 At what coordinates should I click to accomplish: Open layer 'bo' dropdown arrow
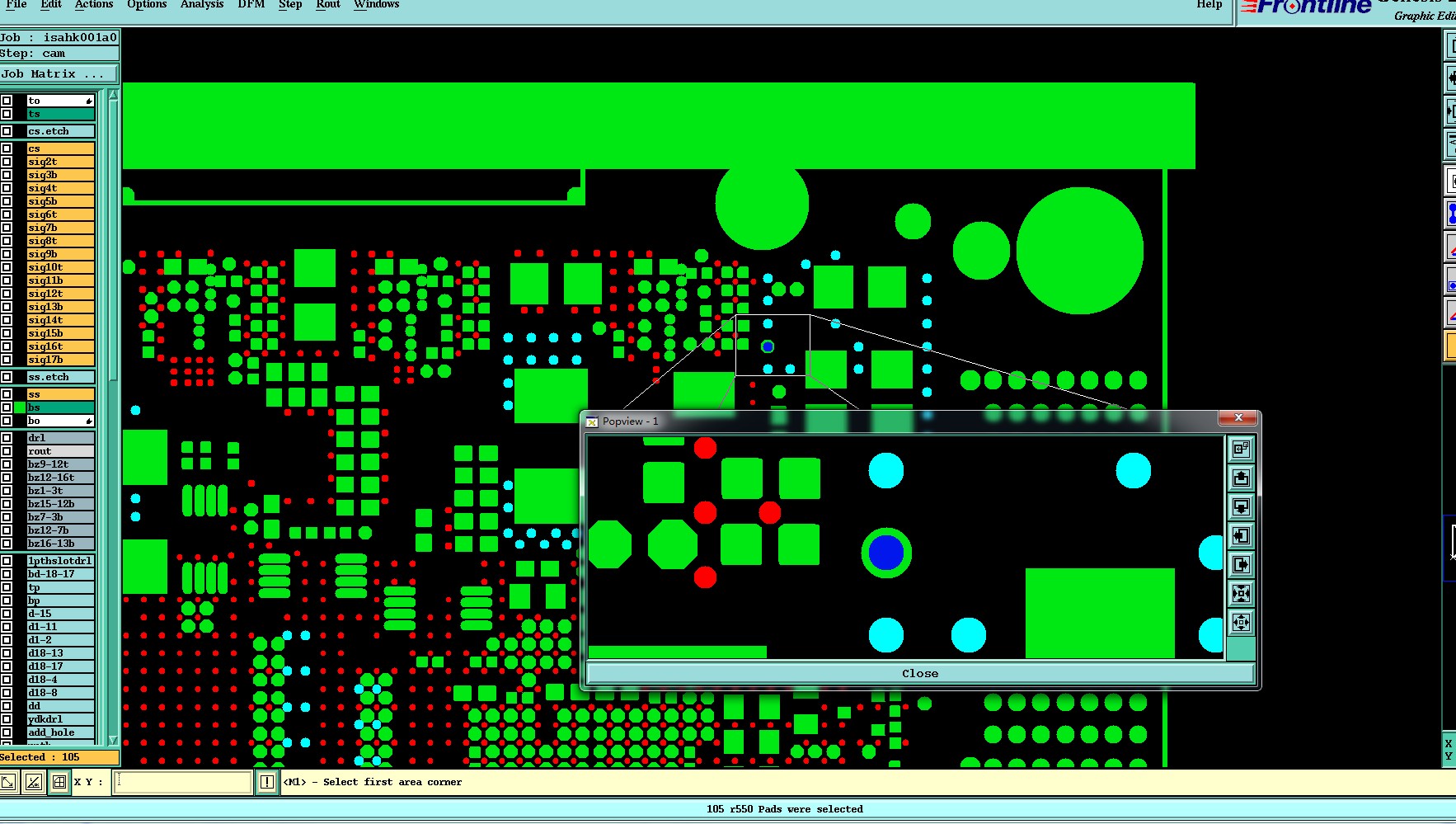click(89, 421)
